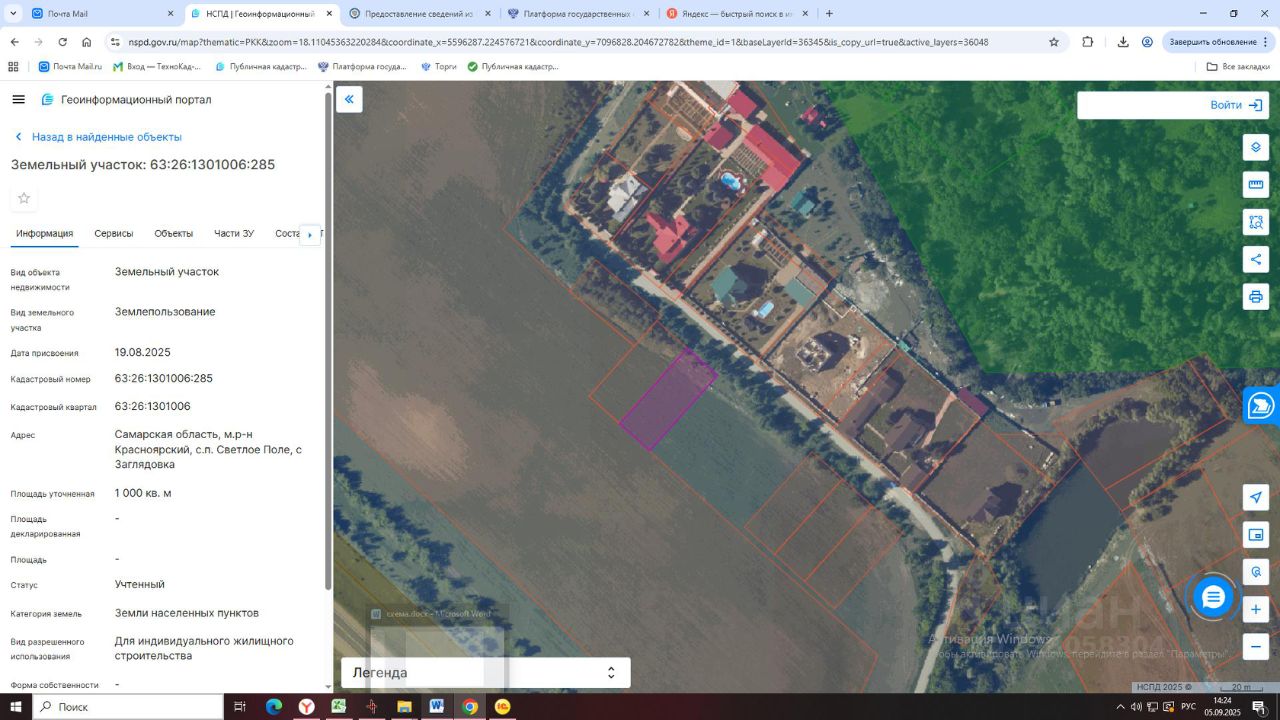The image size is (1280, 720).
Task: Open the Почта Mail.ru bookmark
Action: (70, 67)
